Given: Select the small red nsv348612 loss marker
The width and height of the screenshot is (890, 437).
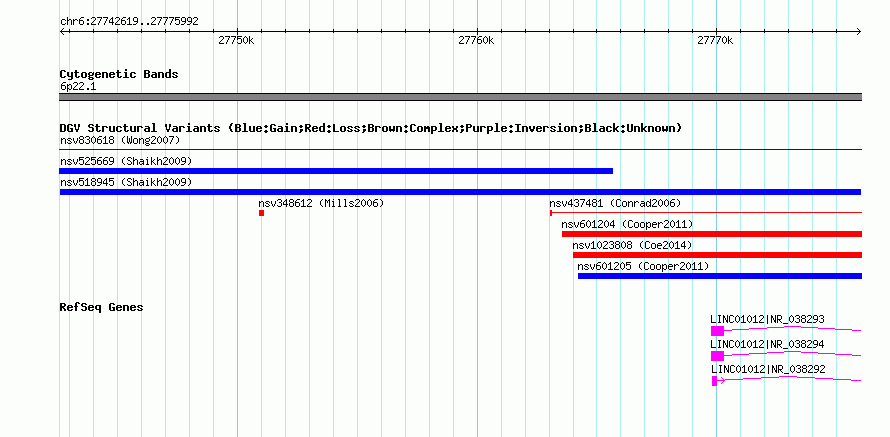Looking at the screenshot, I should click(x=262, y=213).
